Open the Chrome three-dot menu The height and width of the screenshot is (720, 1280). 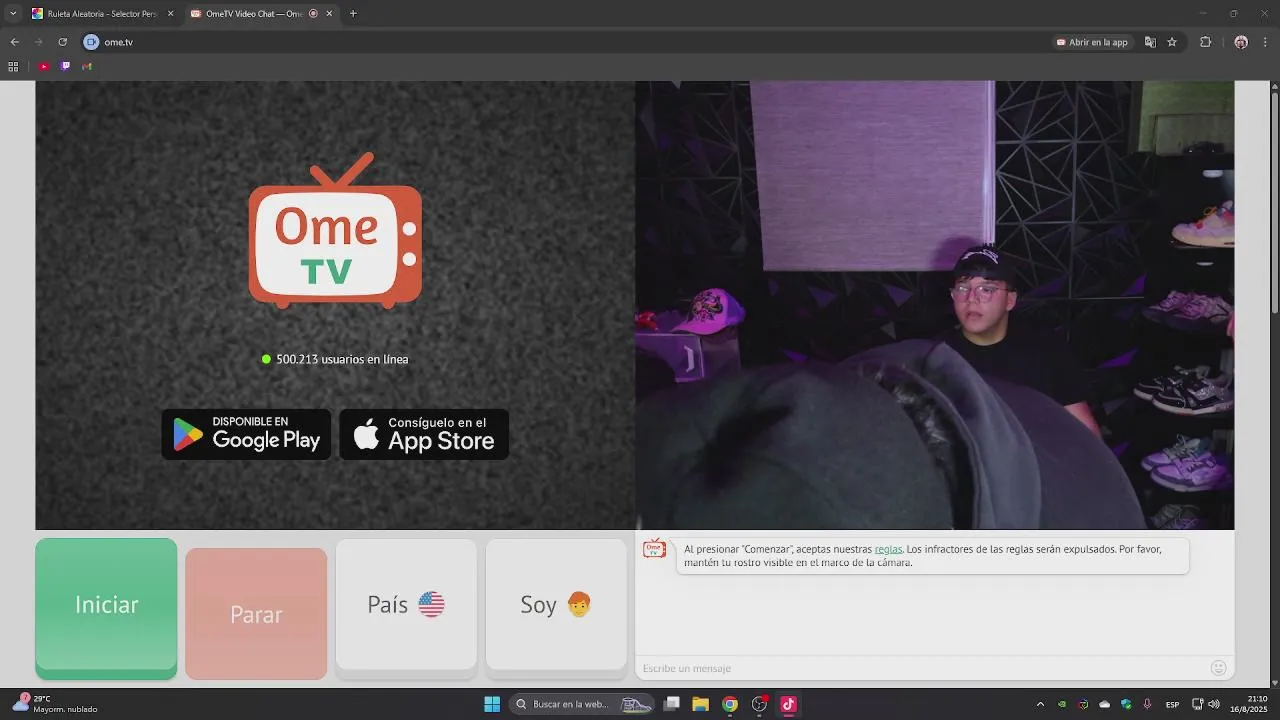[x=1266, y=42]
